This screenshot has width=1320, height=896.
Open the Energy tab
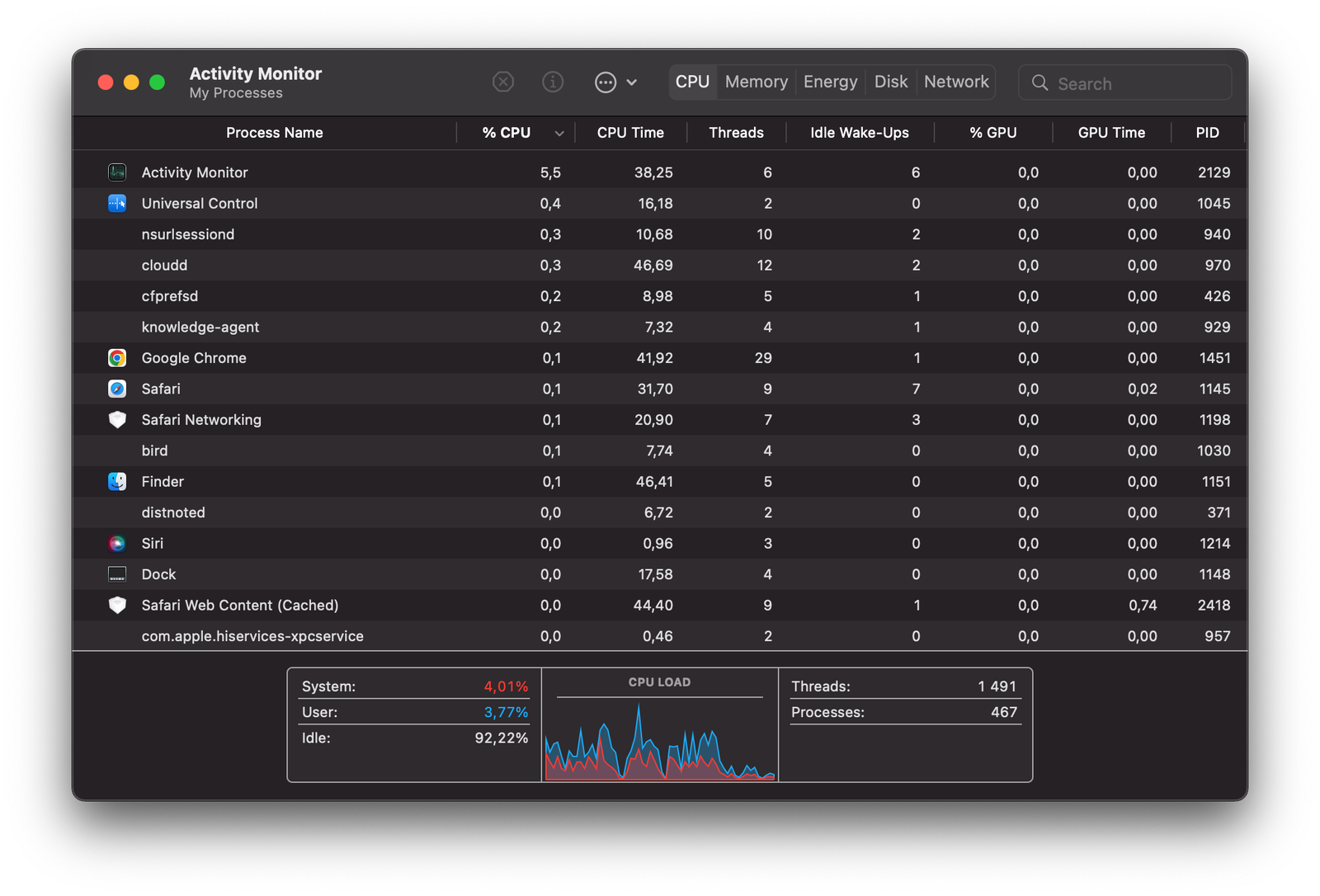click(830, 82)
